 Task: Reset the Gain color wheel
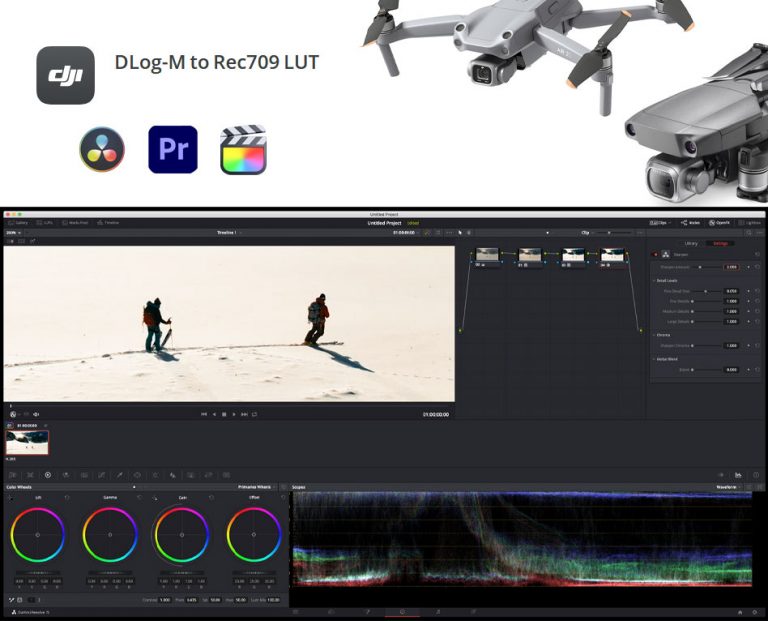pos(212,498)
